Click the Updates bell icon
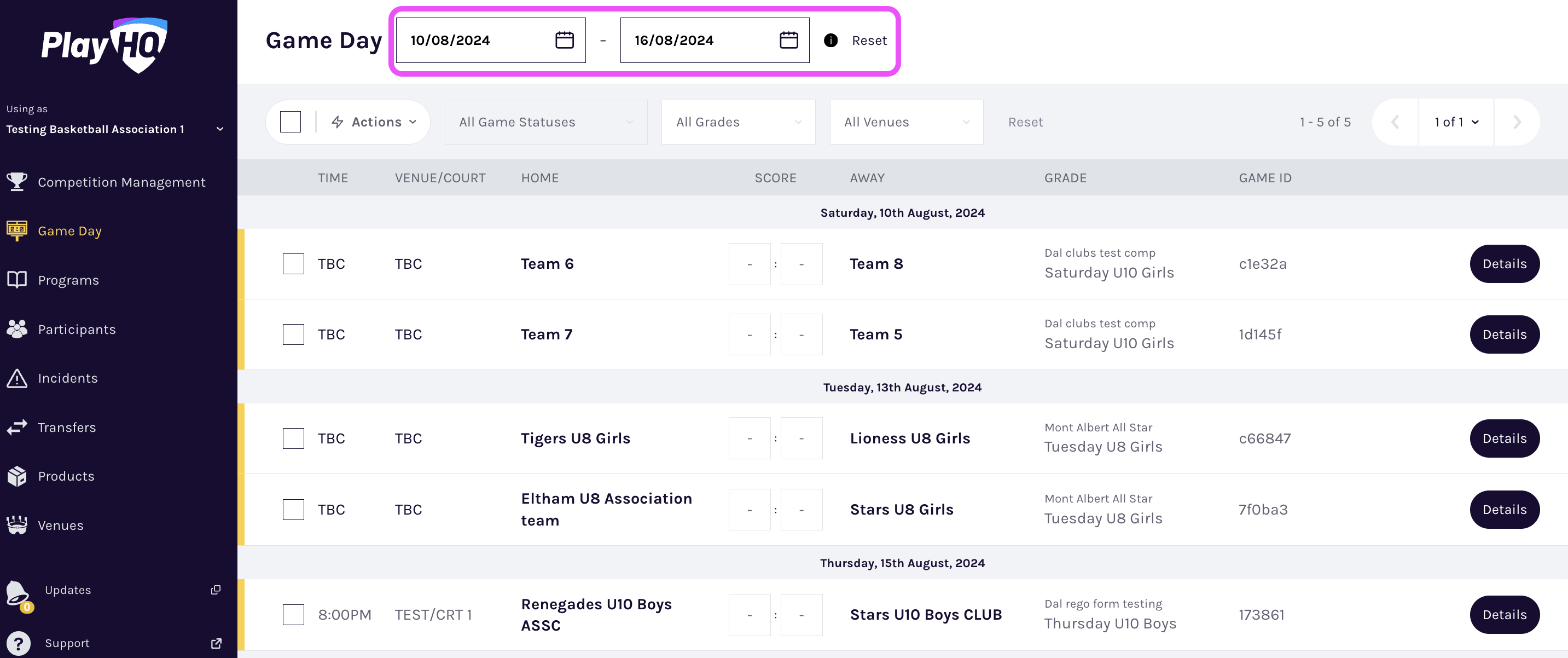 17,592
